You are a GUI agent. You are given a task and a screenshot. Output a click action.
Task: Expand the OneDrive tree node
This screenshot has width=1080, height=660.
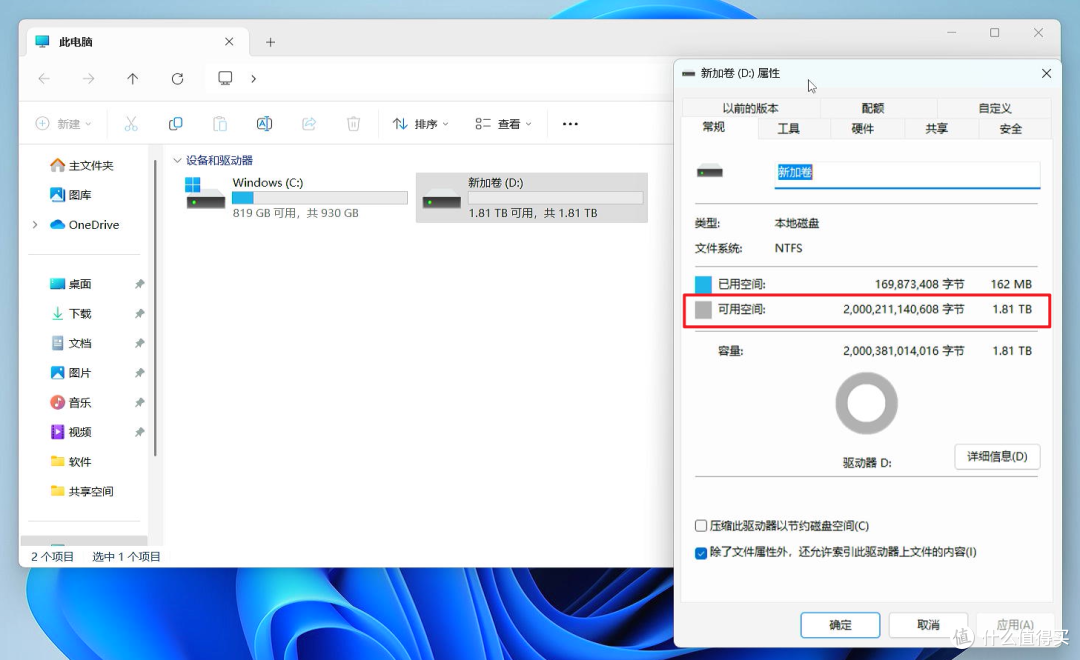[x=35, y=225]
